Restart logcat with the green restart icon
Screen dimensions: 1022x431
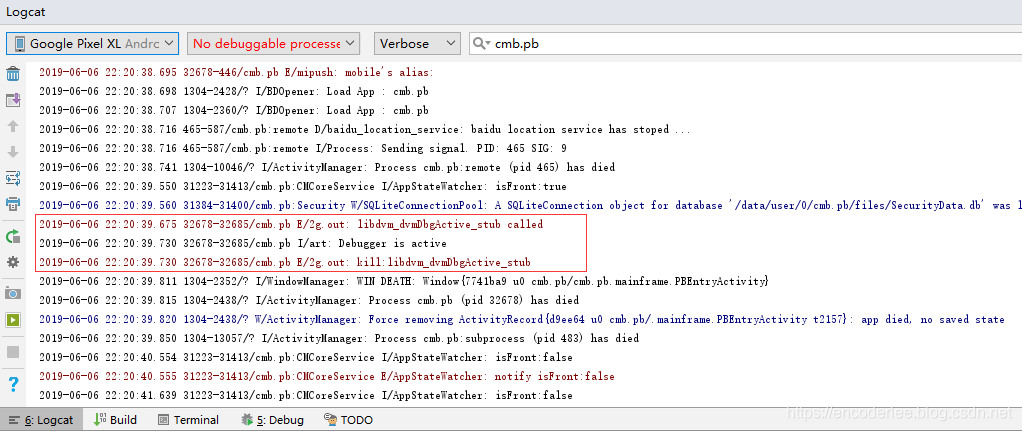(x=12, y=236)
